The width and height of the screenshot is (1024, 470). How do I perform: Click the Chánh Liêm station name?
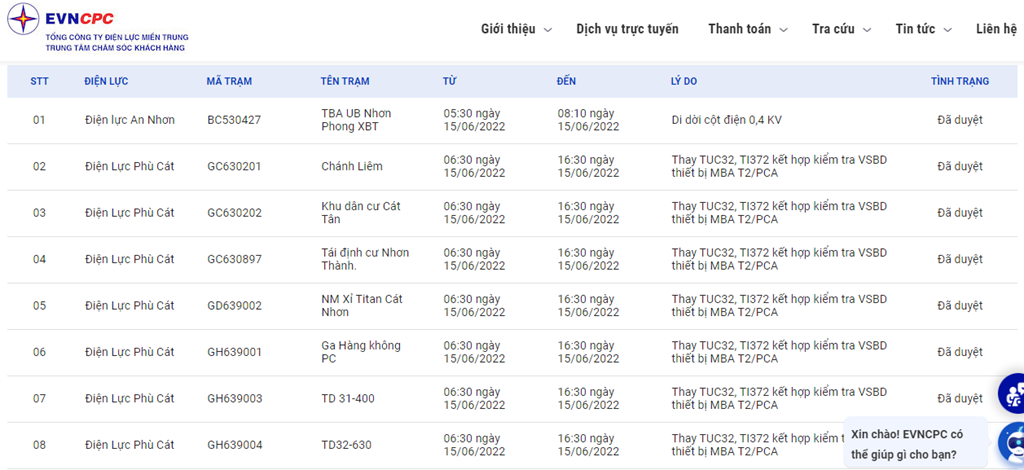pos(351,166)
